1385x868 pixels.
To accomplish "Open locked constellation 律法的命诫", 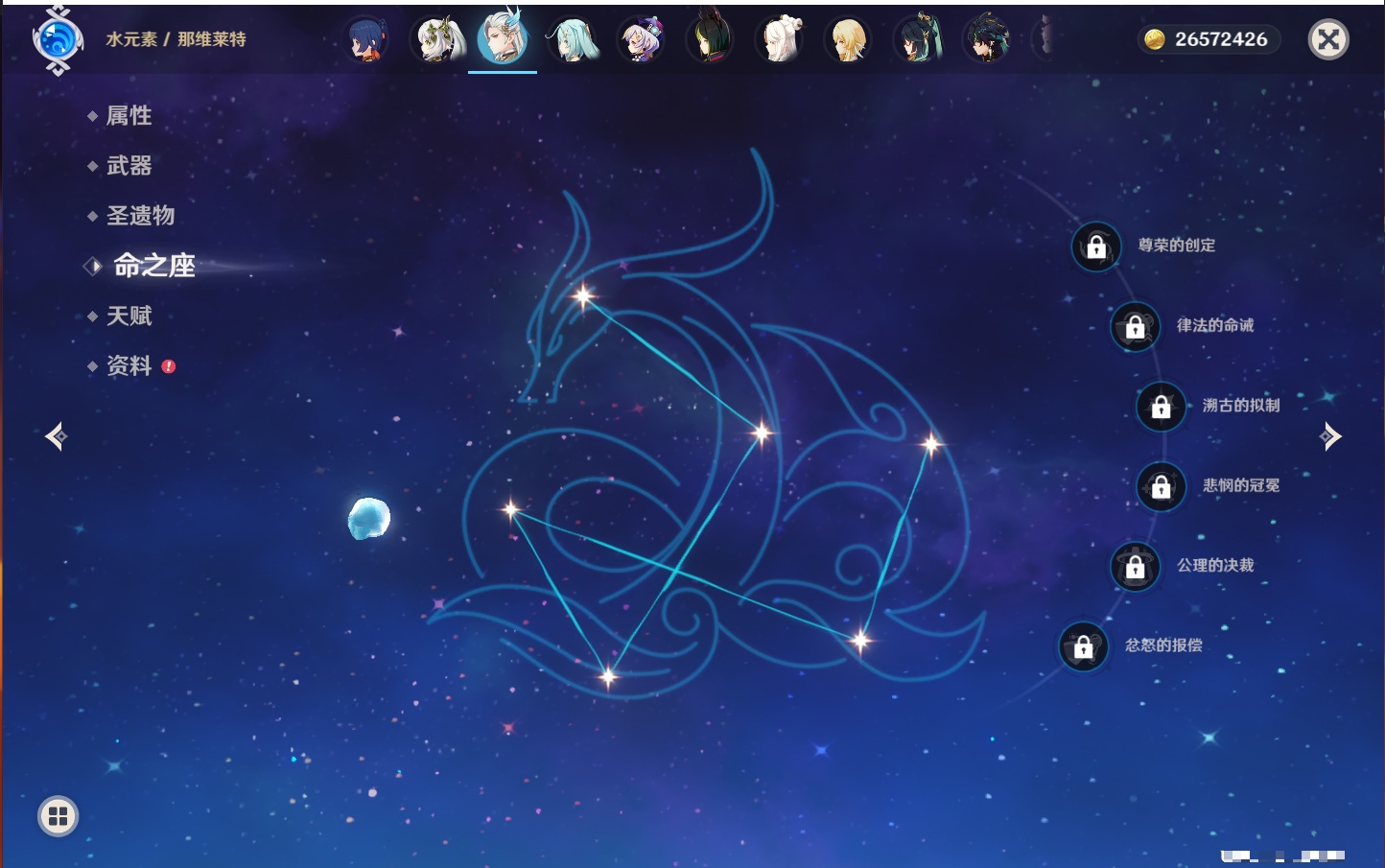I will (x=1135, y=327).
